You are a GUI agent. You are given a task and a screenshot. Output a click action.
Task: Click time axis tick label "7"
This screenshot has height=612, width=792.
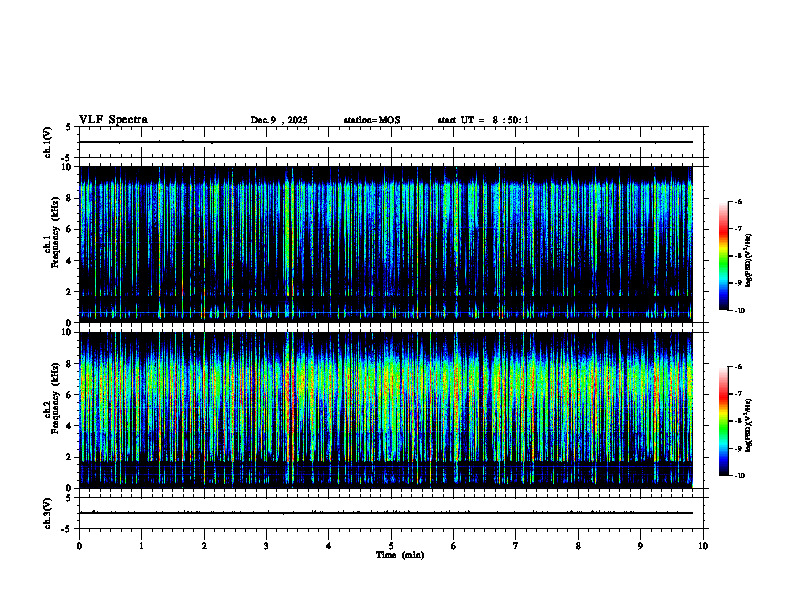click(516, 546)
